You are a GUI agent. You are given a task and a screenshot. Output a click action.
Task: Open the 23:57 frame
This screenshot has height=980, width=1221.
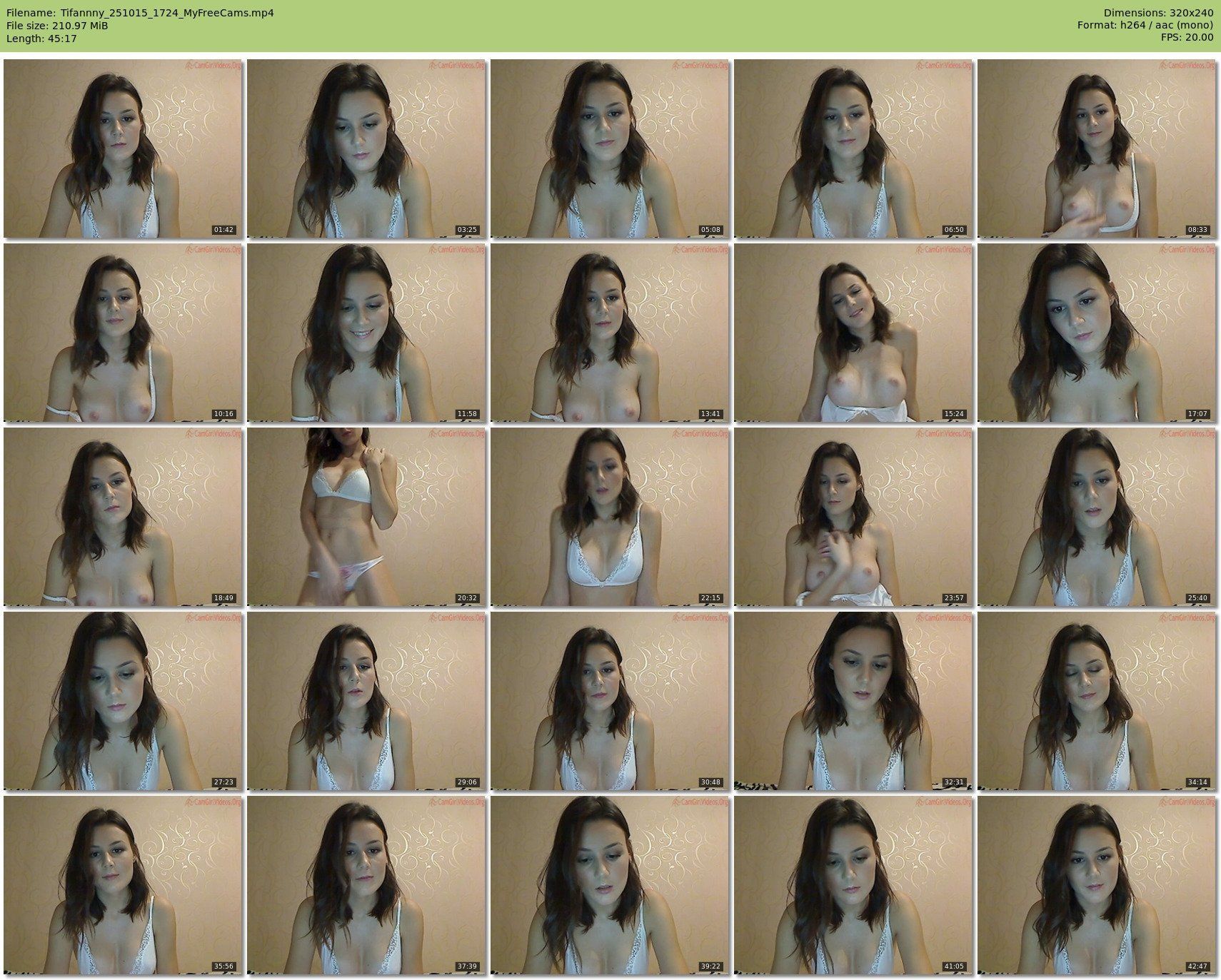point(853,517)
